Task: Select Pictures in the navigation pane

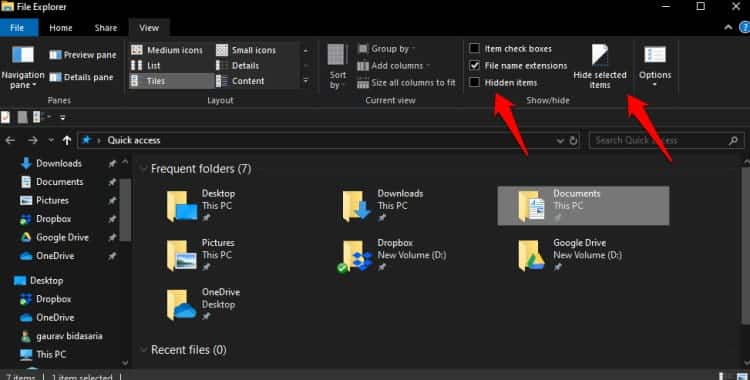Action: [52, 201]
